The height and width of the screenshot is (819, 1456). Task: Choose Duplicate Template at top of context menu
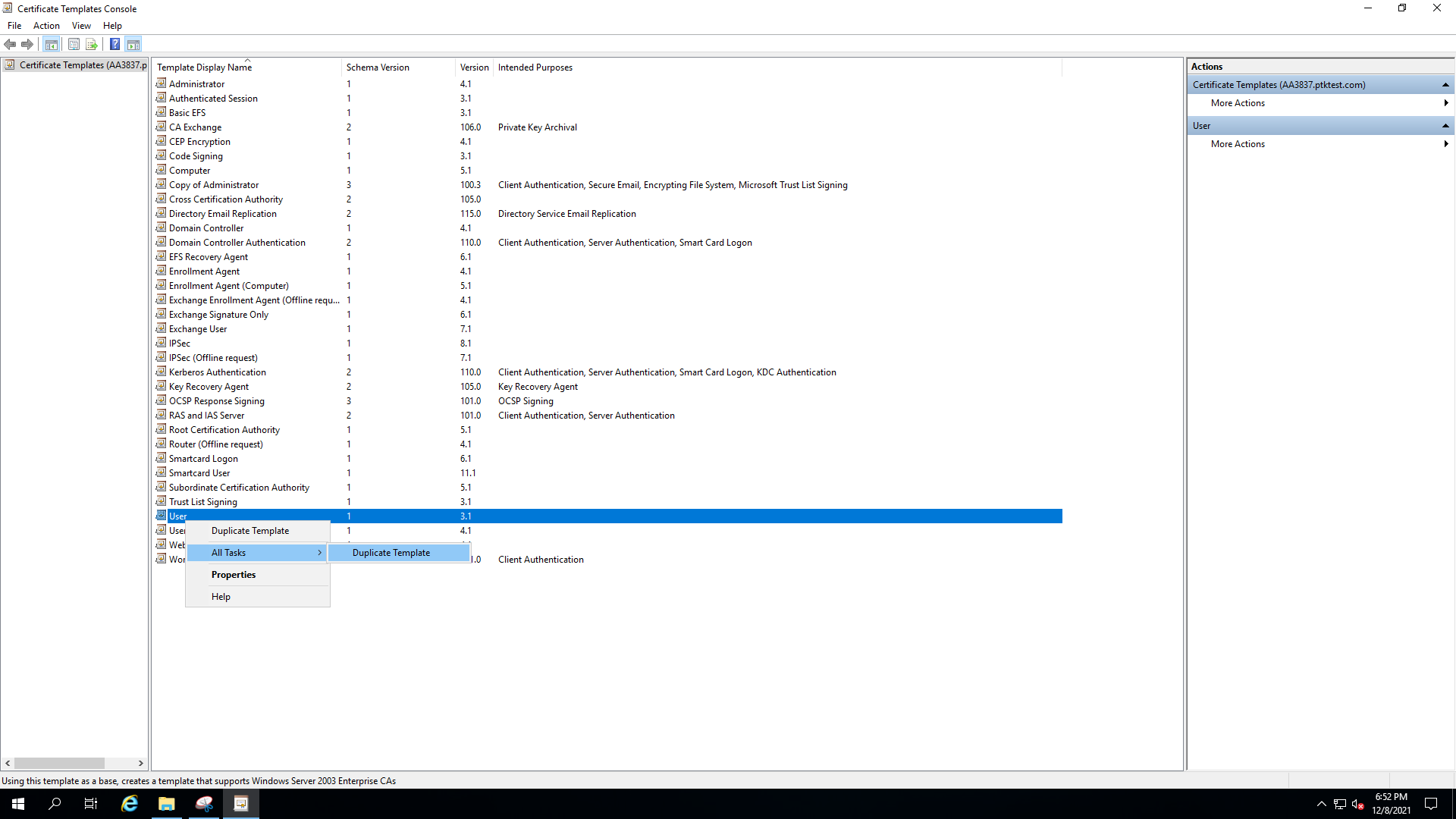point(258,531)
